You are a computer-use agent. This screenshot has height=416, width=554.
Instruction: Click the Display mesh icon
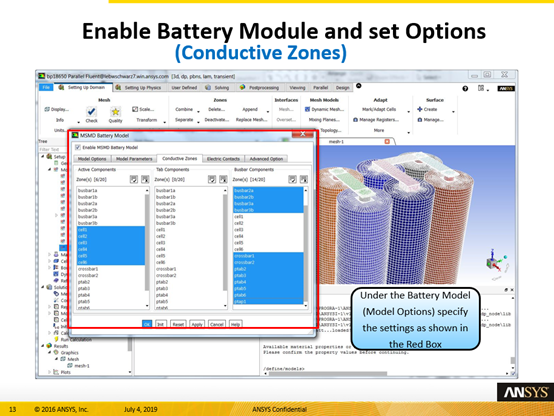pos(47,109)
